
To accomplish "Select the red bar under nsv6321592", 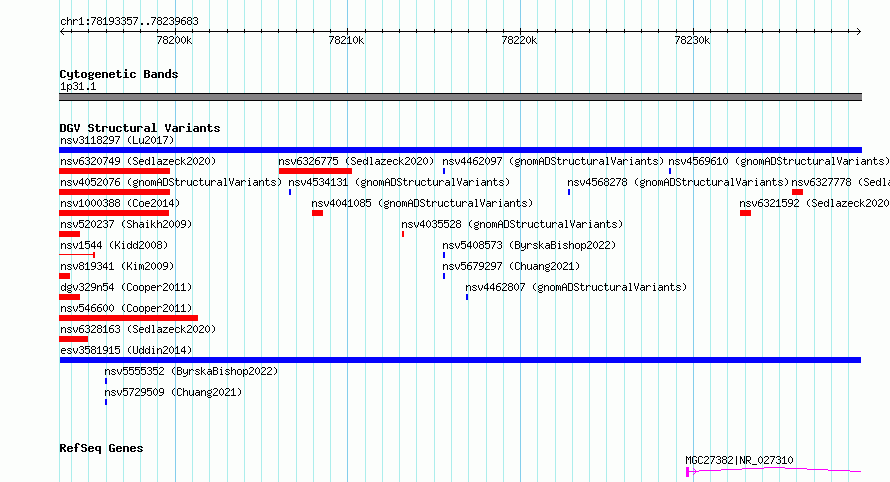I will tap(745, 213).
